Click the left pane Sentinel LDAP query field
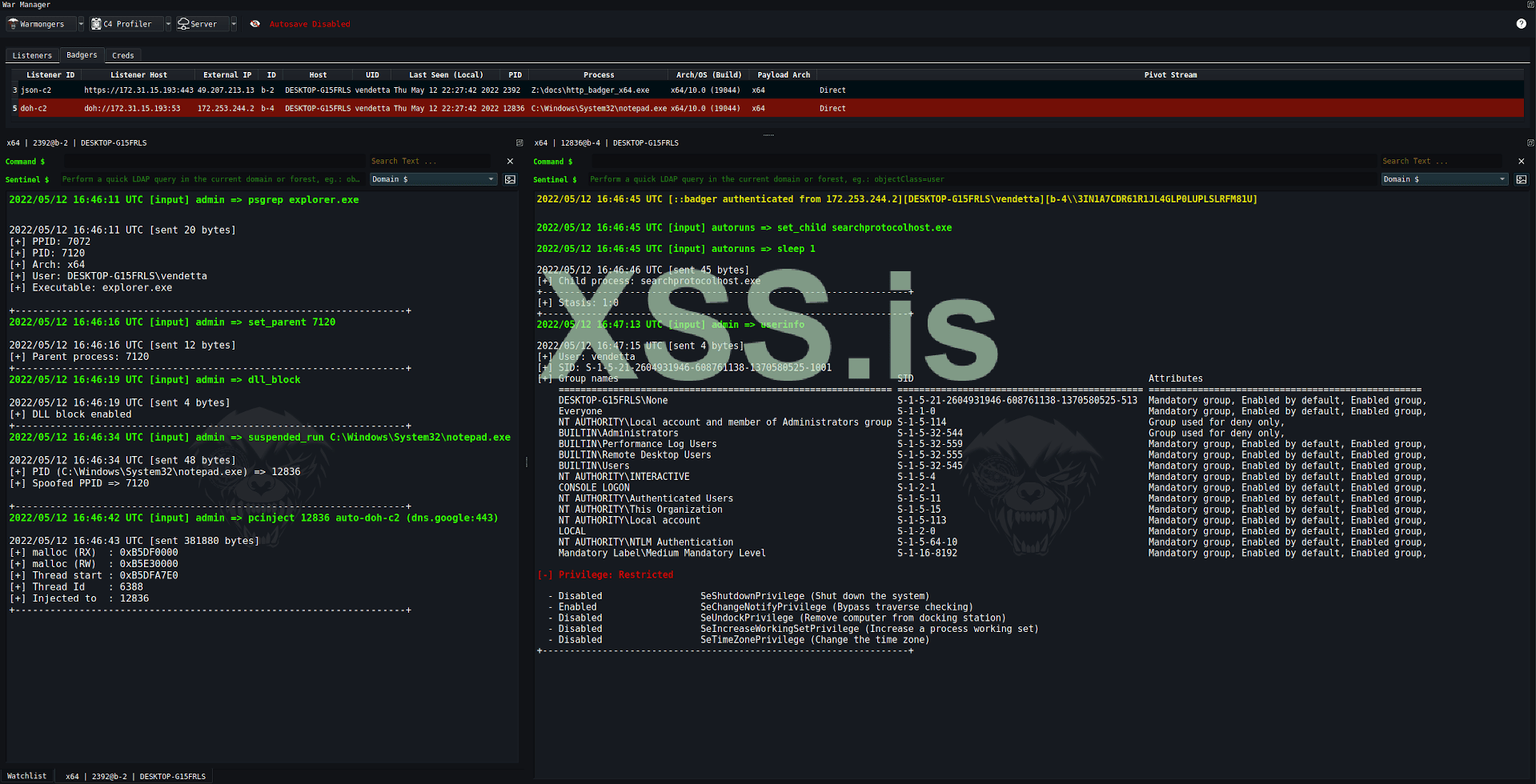Screen dimensions: 1536x784 point(212,179)
